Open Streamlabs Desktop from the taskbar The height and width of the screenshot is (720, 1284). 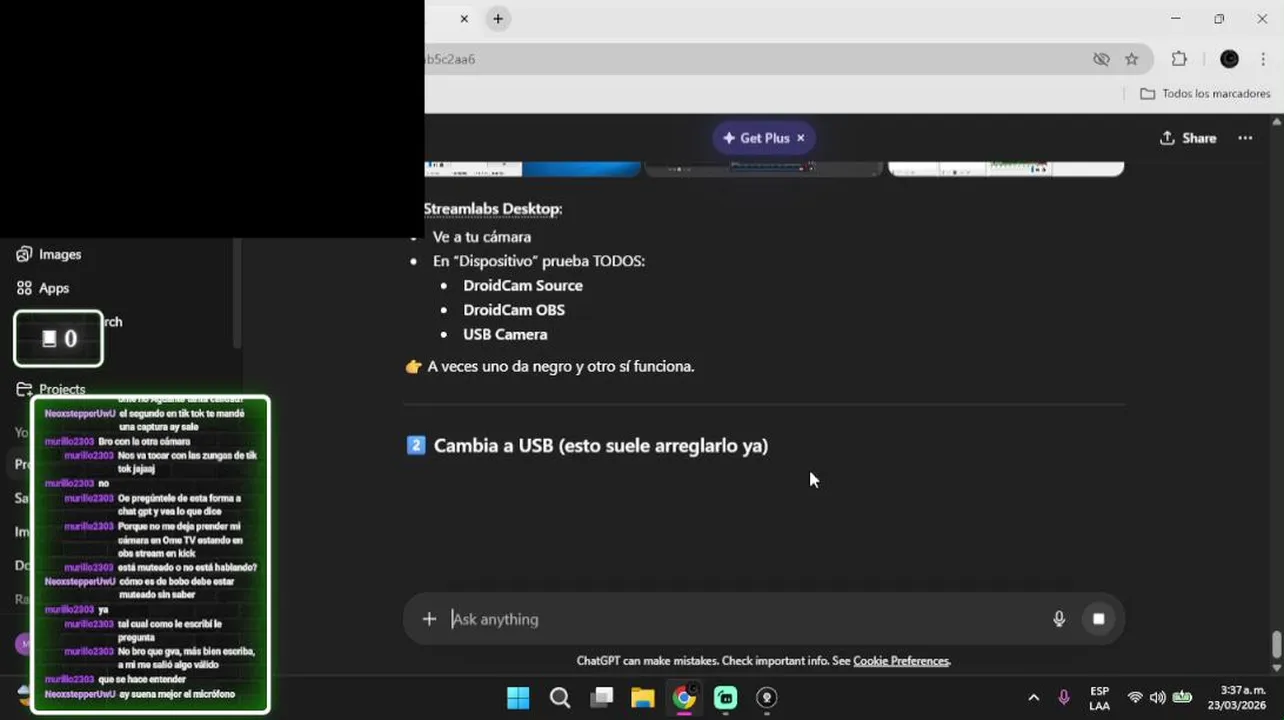(726, 698)
